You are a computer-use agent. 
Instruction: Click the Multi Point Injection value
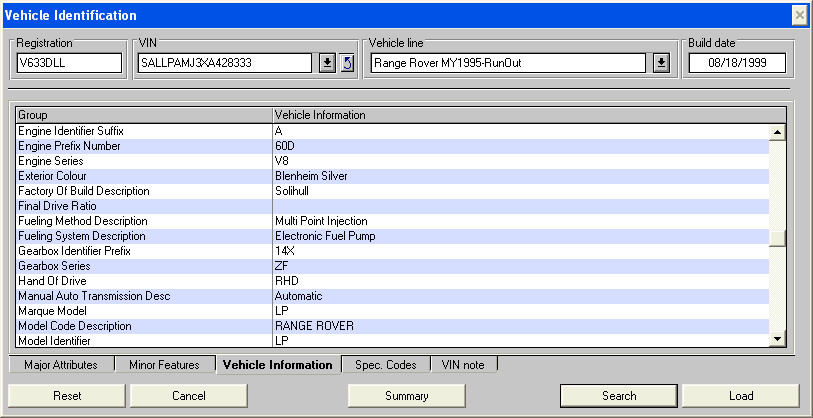[x=321, y=221]
